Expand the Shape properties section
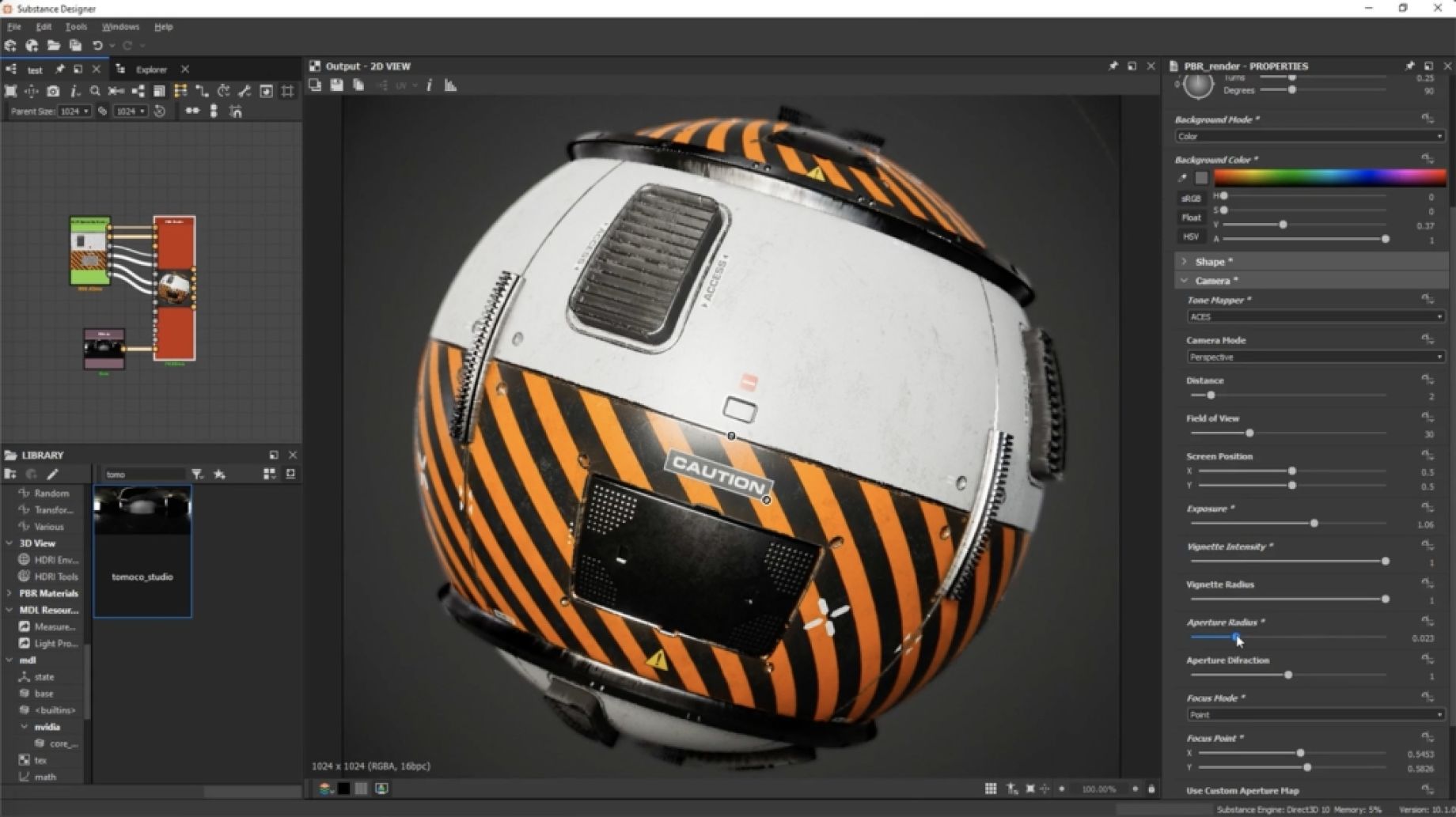1456x817 pixels. tap(1184, 262)
